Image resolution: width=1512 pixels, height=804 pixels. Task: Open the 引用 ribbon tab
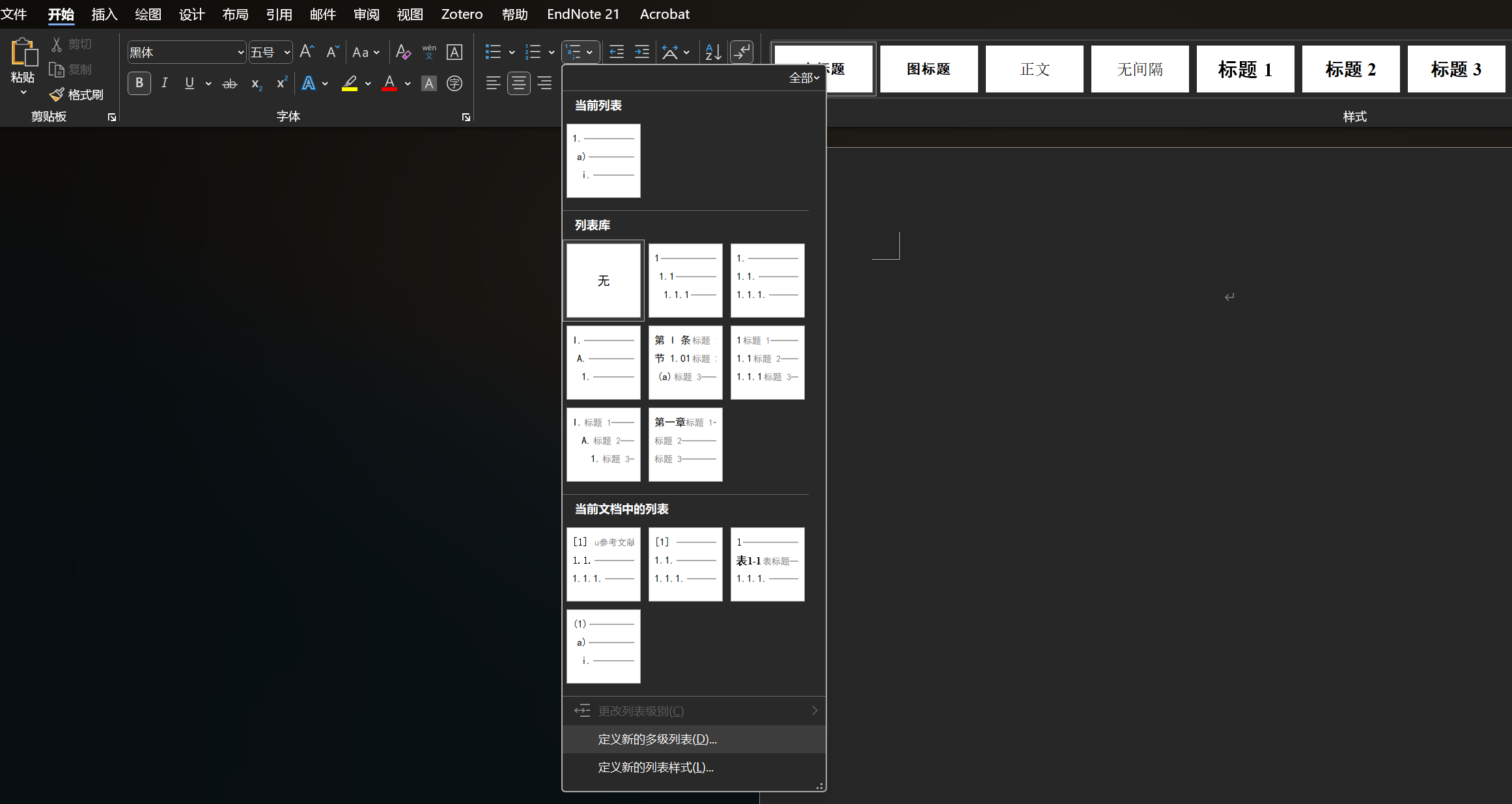tap(279, 14)
